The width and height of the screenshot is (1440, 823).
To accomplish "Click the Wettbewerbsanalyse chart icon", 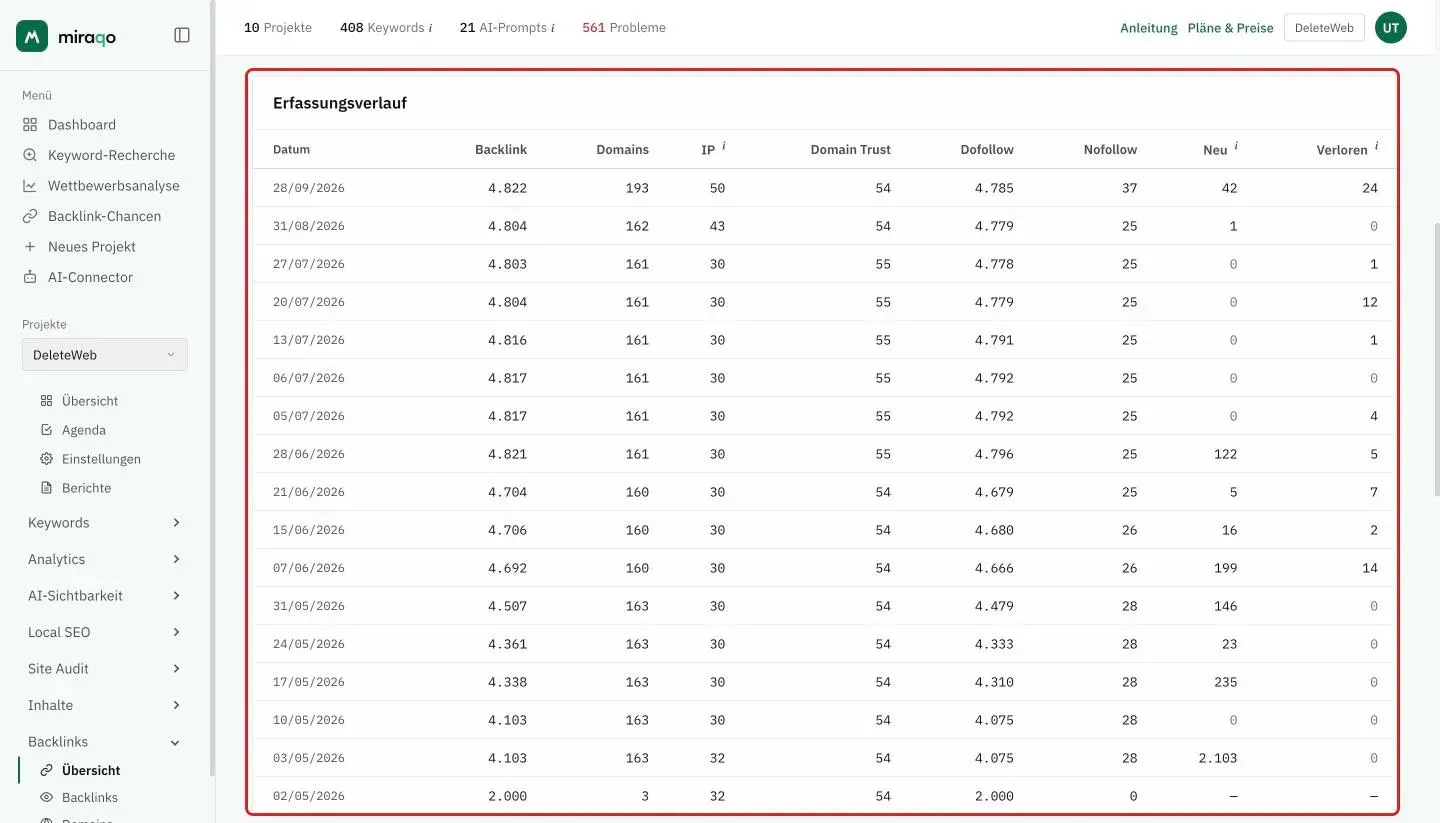I will click(30, 186).
